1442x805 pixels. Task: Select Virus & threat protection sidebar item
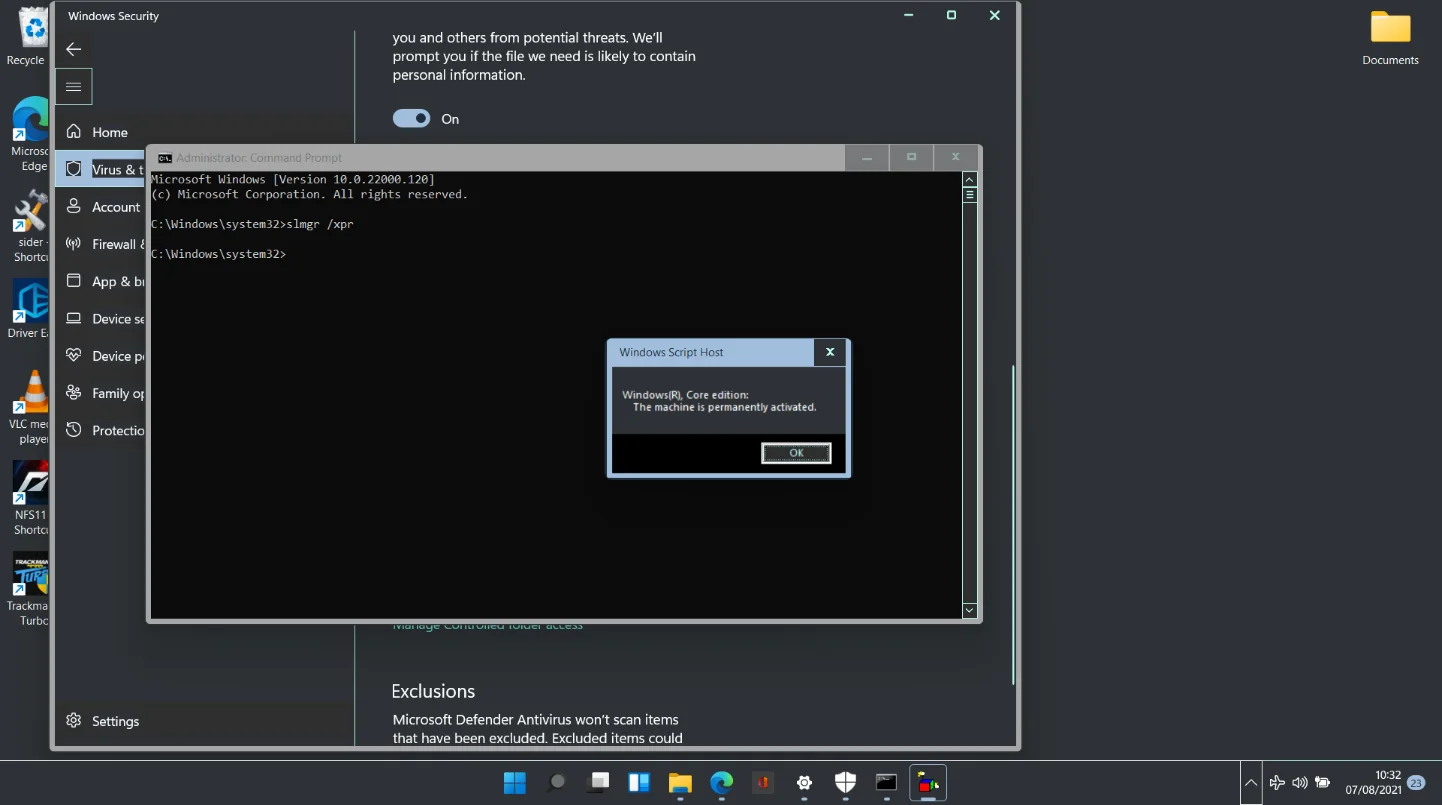(x=100, y=169)
